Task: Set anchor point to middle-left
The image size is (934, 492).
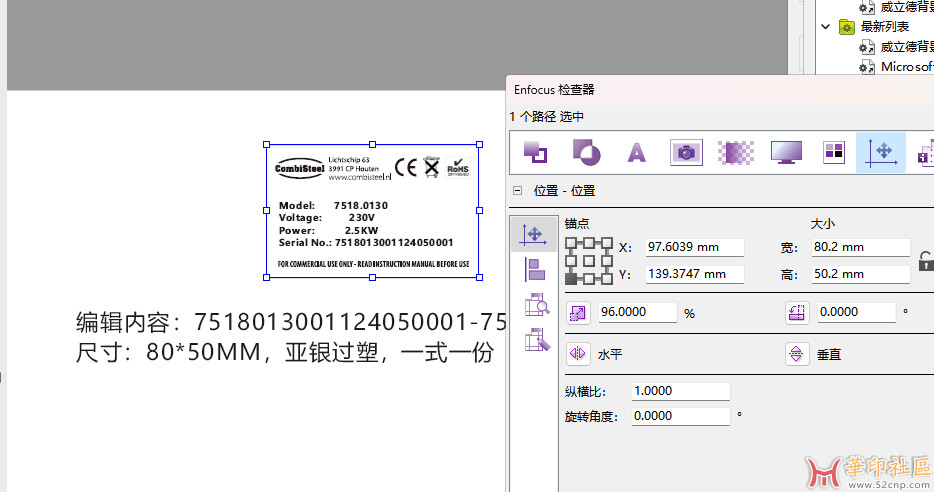Action: pos(571,260)
